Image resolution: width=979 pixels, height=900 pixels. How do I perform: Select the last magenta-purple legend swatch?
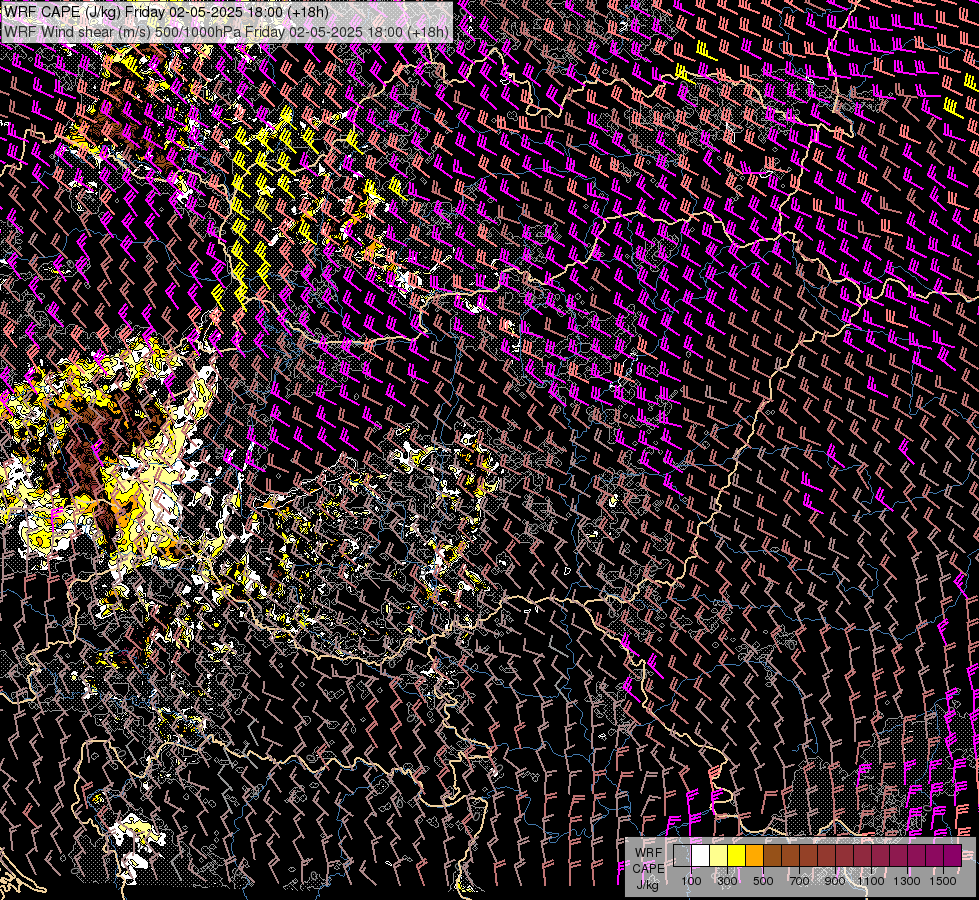[953, 856]
